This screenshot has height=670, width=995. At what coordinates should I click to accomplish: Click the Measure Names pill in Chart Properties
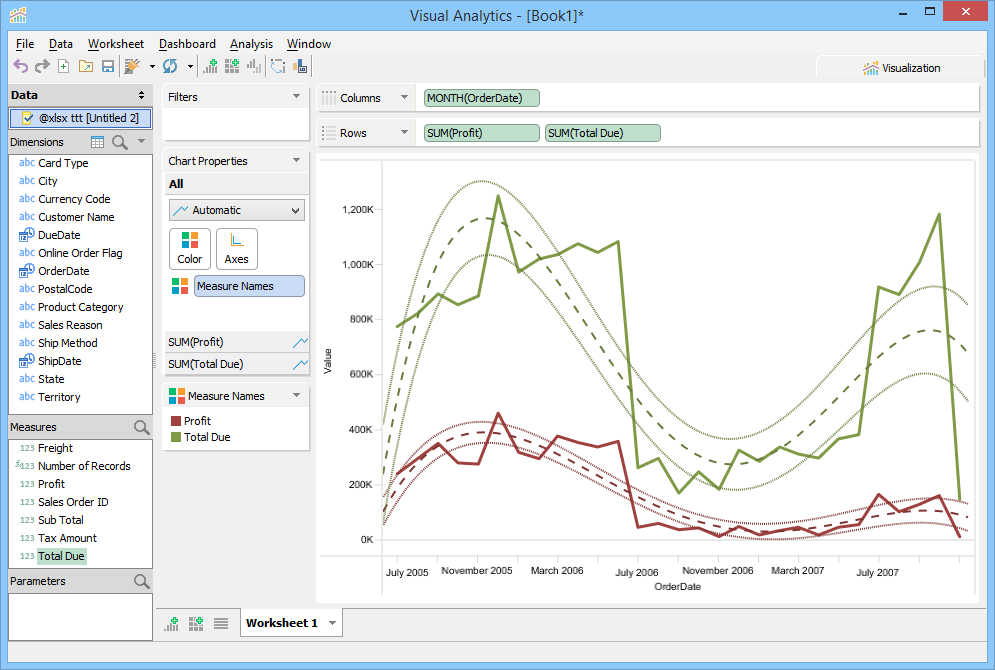(249, 286)
